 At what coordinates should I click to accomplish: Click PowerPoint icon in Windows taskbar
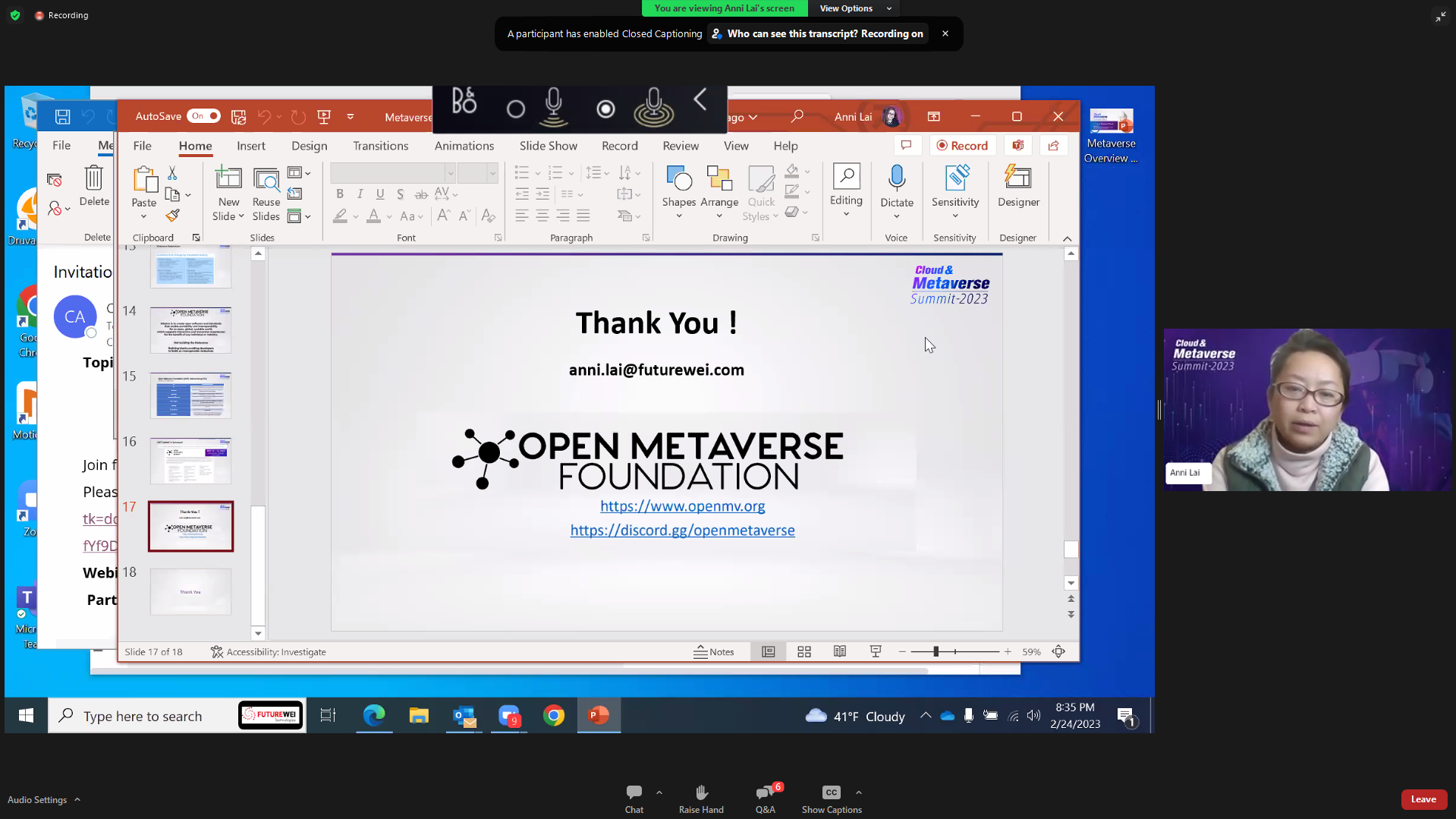coord(599,715)
